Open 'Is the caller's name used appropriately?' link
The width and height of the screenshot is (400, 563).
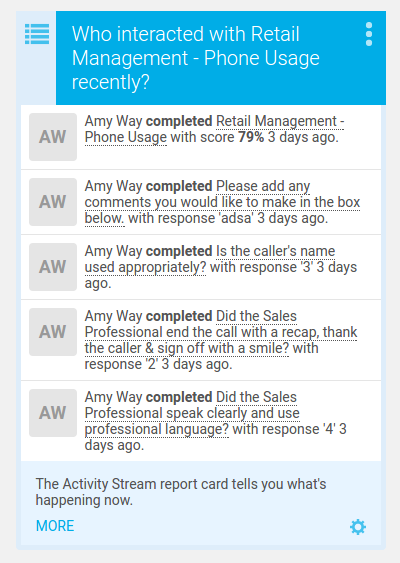click(x=210, y=259)
